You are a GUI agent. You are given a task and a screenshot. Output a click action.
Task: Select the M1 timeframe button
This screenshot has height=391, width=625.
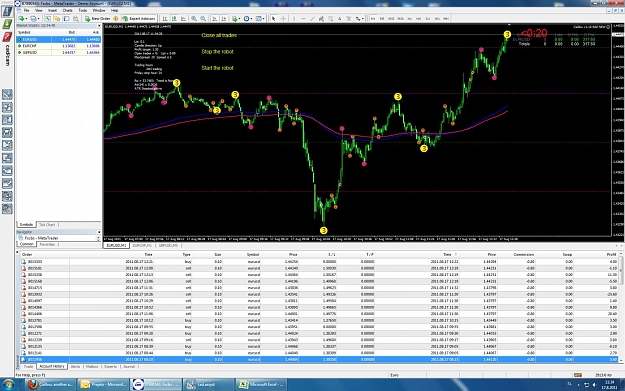tap(373, 19)
